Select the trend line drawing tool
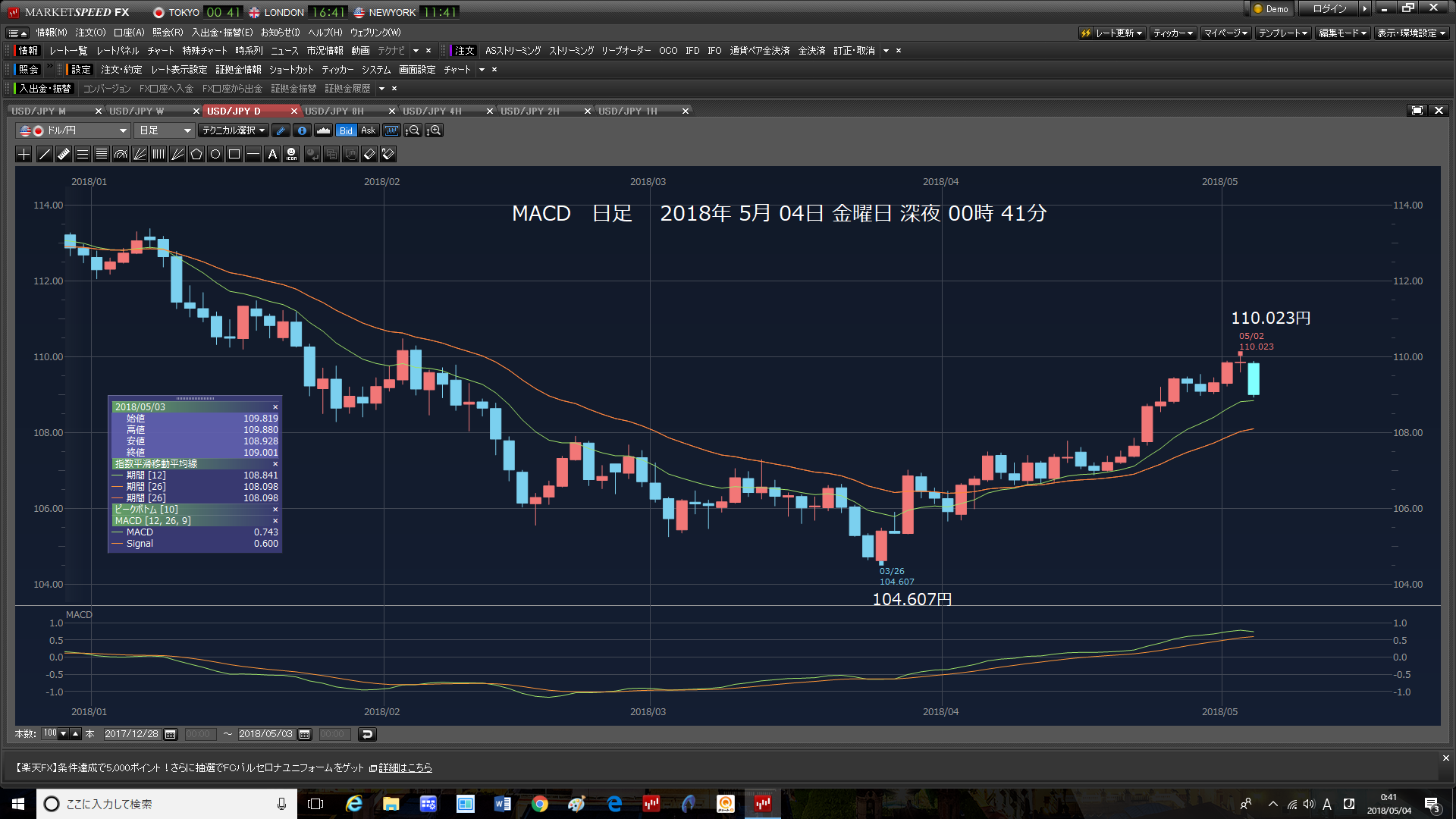1456x819 pixels. click(x=44, y=155)
